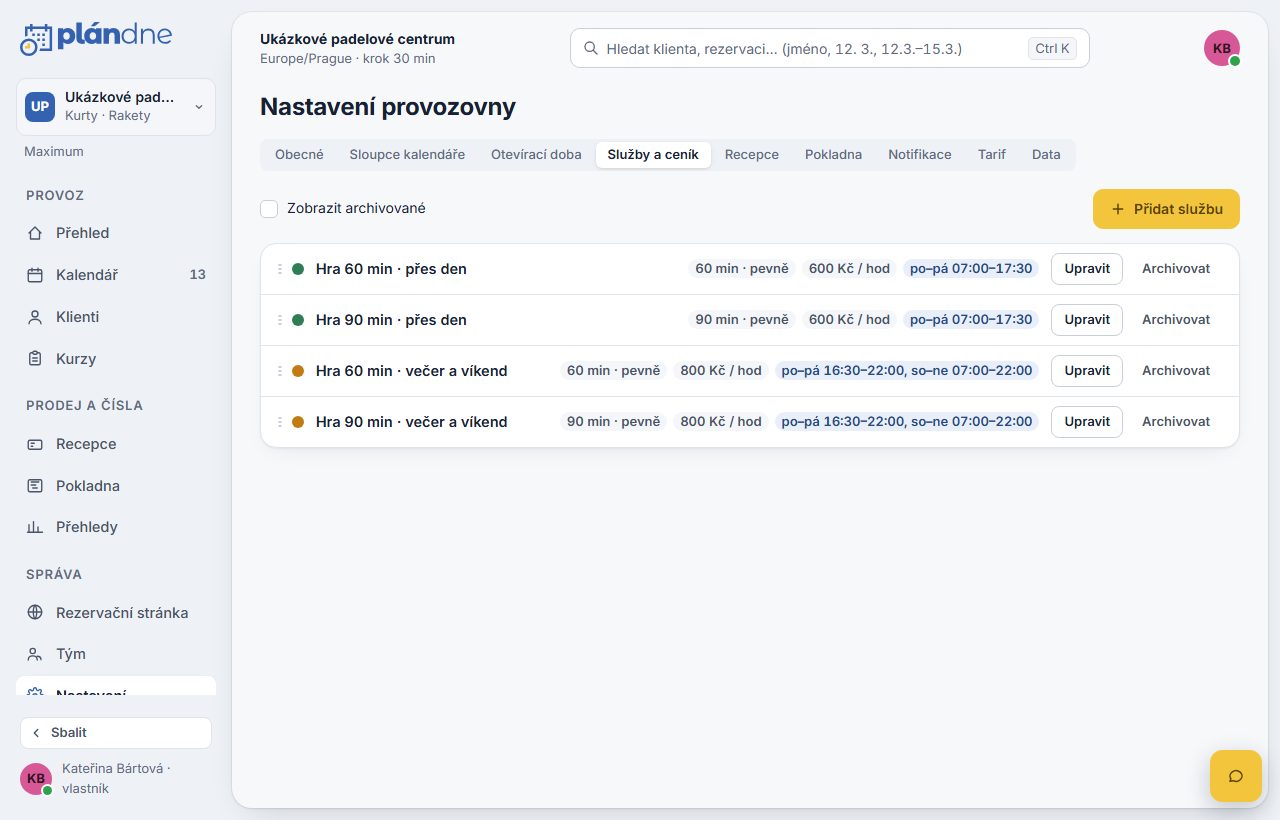Collapse the sidebar with Sbalit

116,733
